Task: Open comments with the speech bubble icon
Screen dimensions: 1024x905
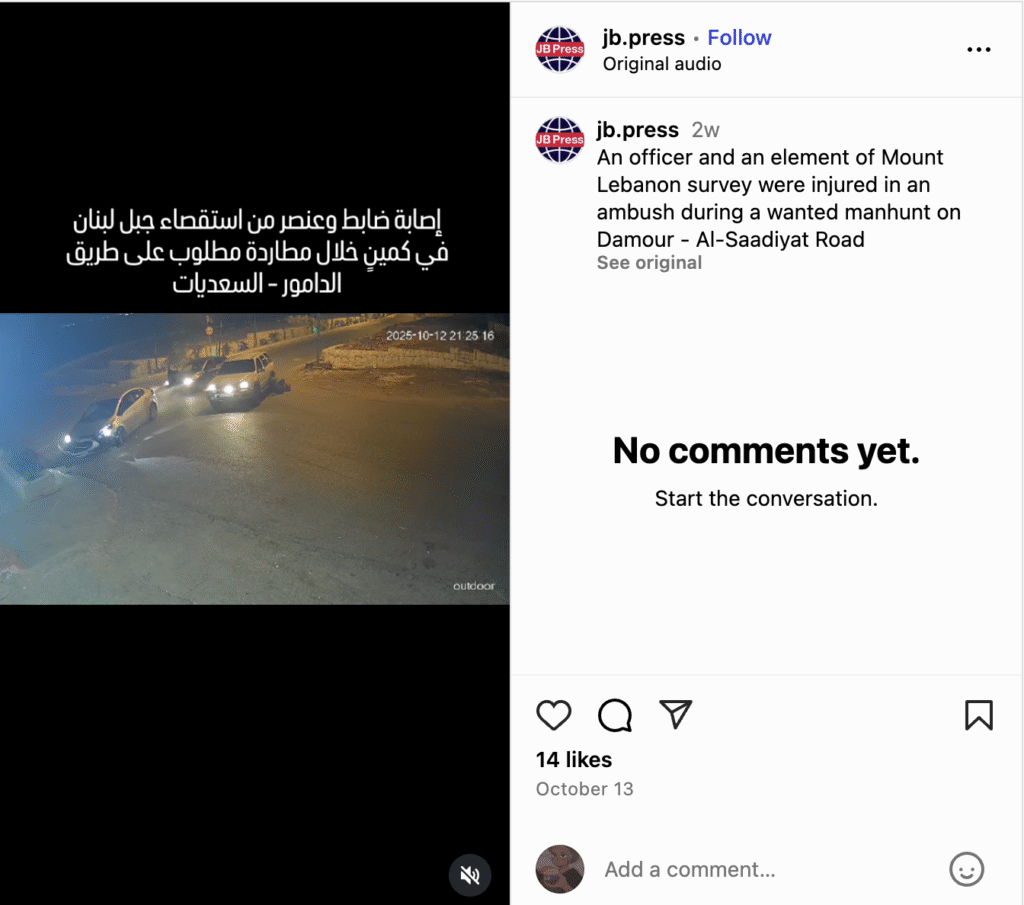Action: click(615, 715)
